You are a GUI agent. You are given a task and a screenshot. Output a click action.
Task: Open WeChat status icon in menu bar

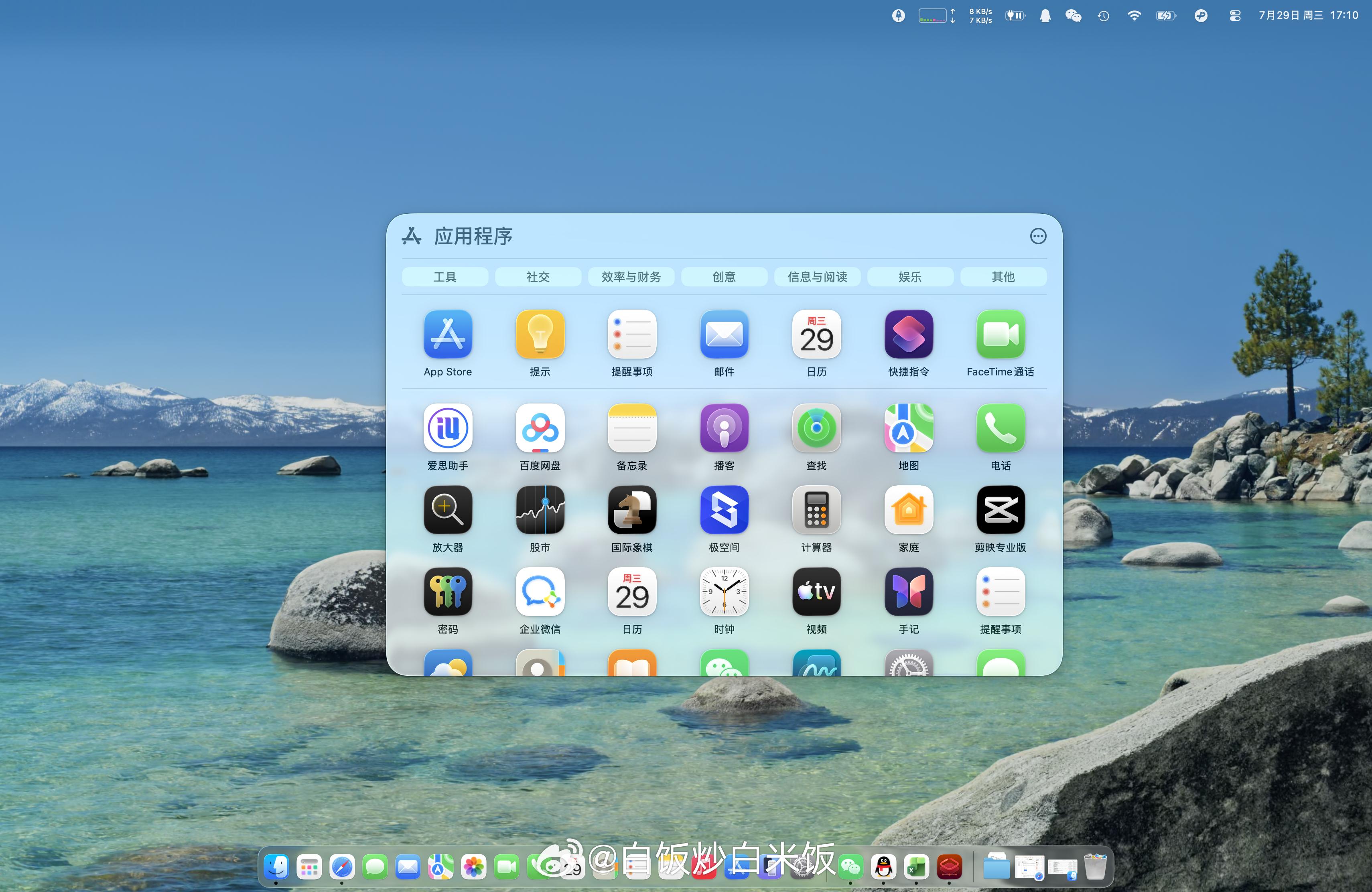tap(1073, 16)
